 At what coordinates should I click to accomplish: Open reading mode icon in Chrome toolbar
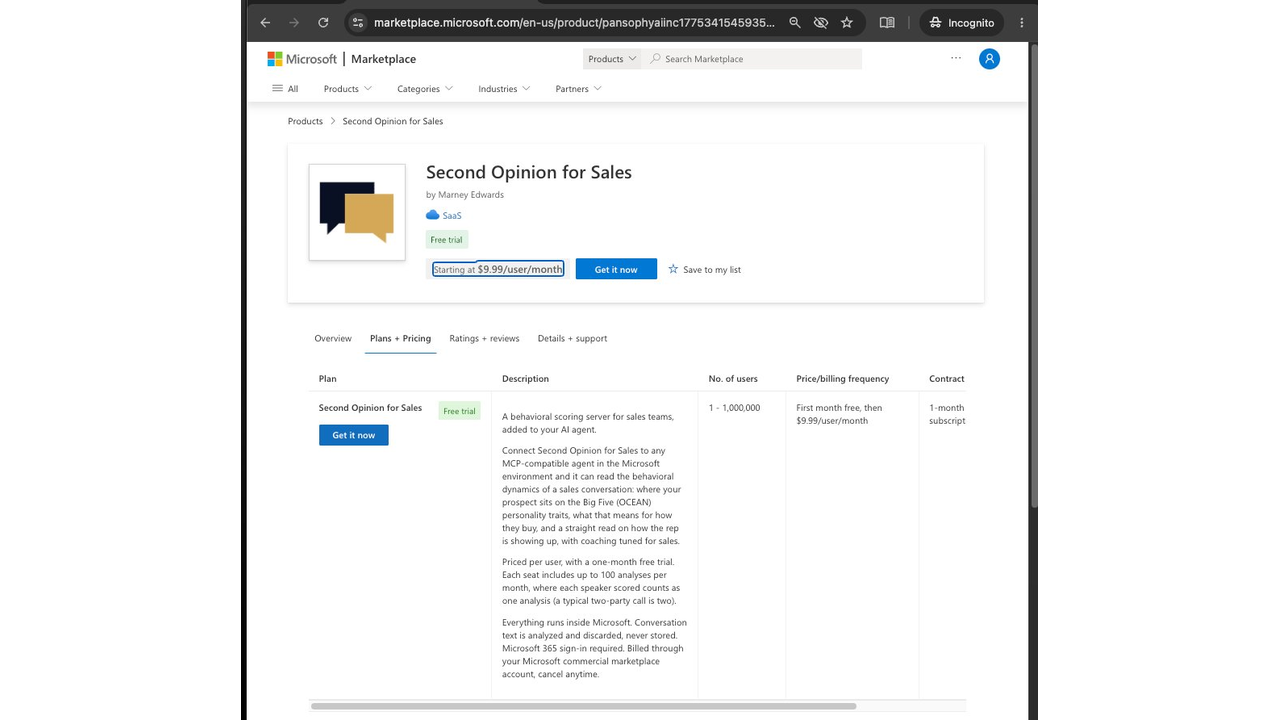tap(887, 22)
